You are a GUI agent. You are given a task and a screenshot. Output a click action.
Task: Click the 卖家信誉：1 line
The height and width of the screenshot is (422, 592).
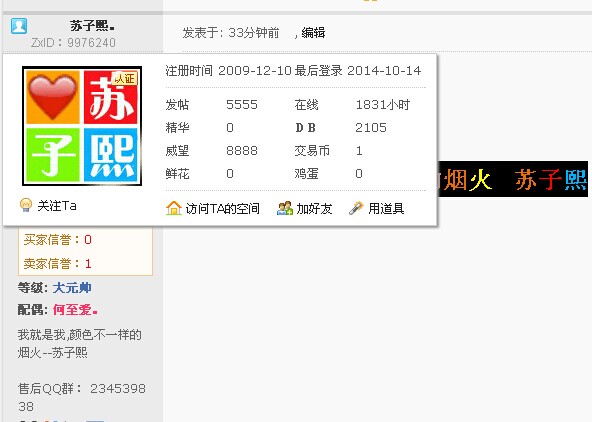(57, 263)
